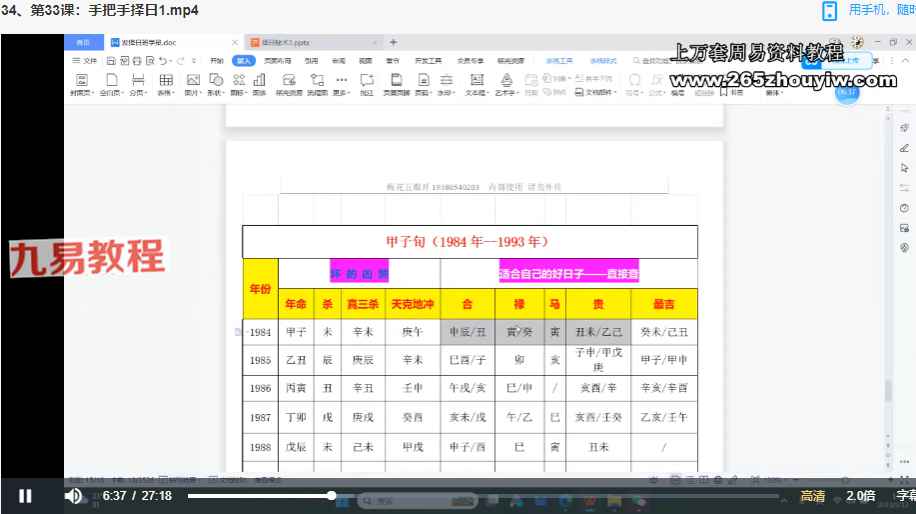Click the Redo arrow
The height and width of the screenshot is (514, 916).
[181, 61]
